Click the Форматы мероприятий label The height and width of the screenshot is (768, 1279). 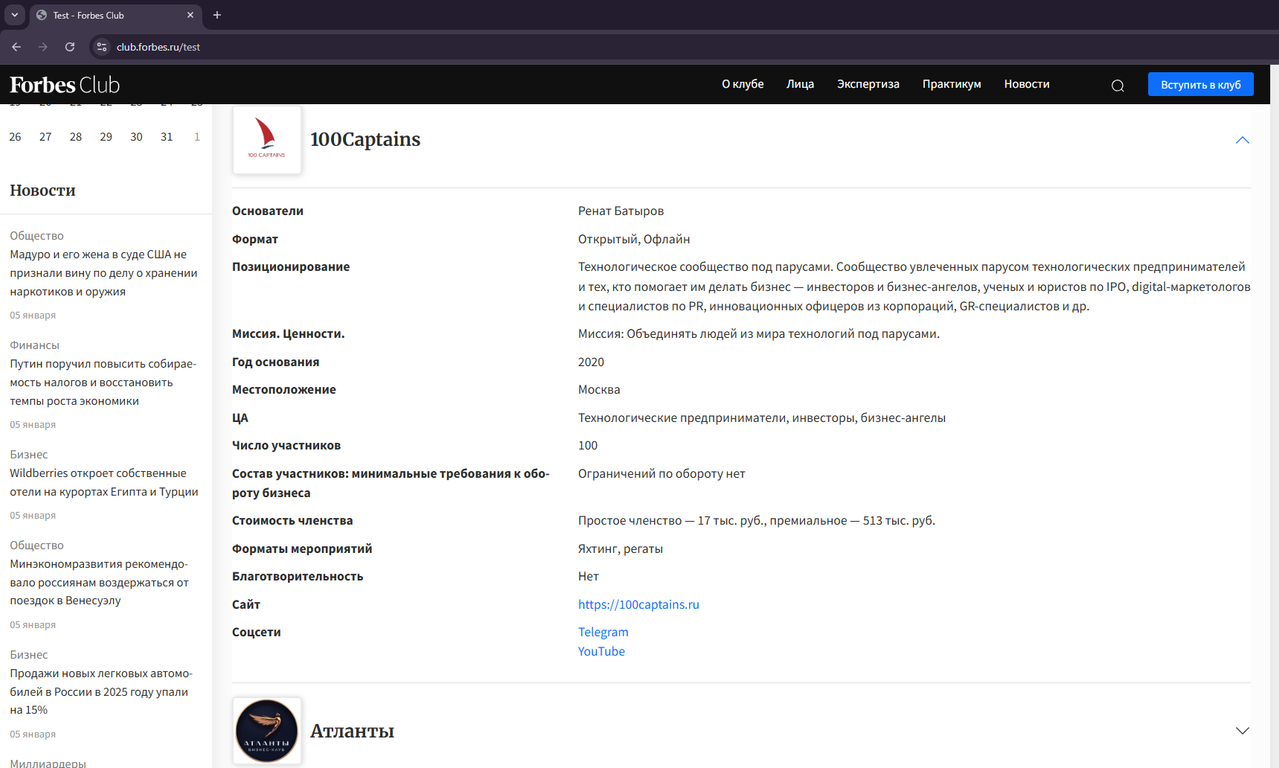pos(302,549)
